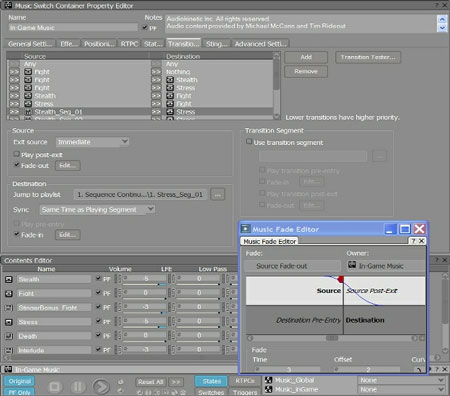Screen dimensions: 450x396
Task: Click transitions list scroll up arrow
Action: pos(276,56)
